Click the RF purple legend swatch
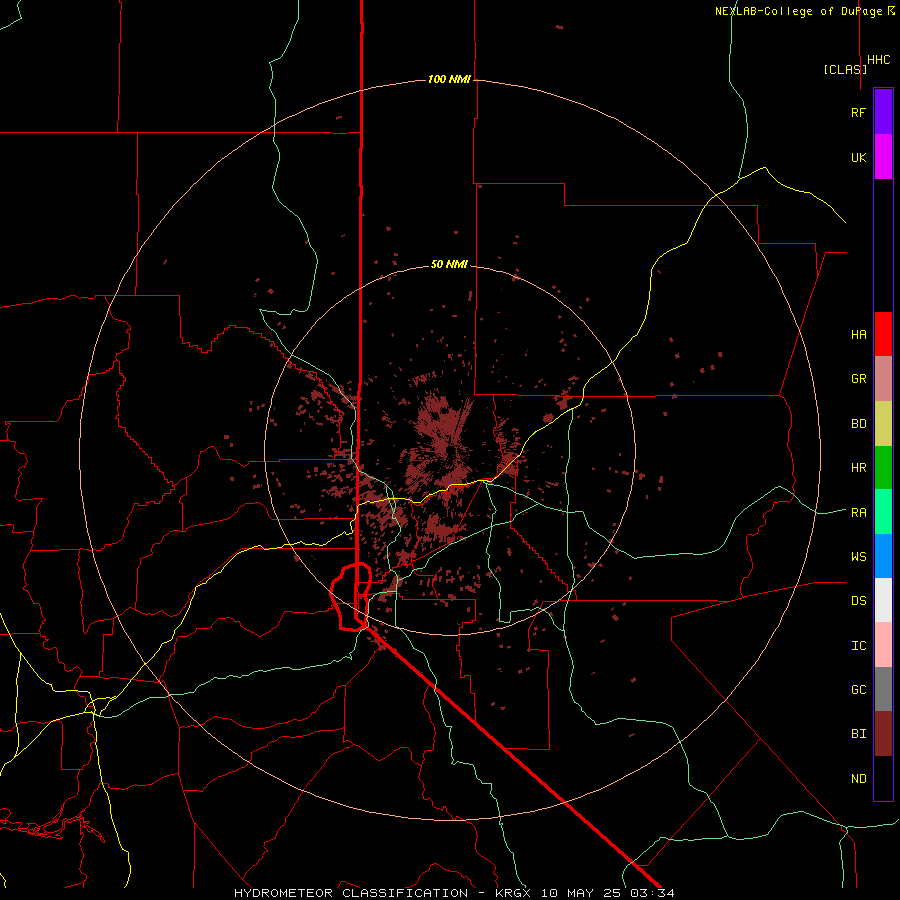Screen dimensions: 900x900 [x=883, y=112]
